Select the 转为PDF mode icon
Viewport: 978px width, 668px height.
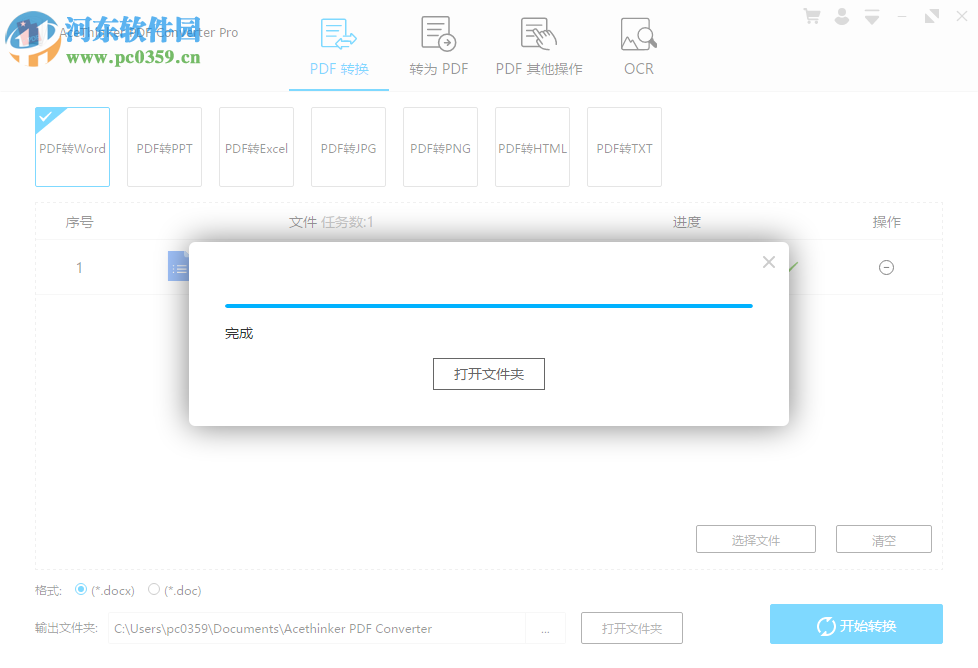tap(438, 33)
